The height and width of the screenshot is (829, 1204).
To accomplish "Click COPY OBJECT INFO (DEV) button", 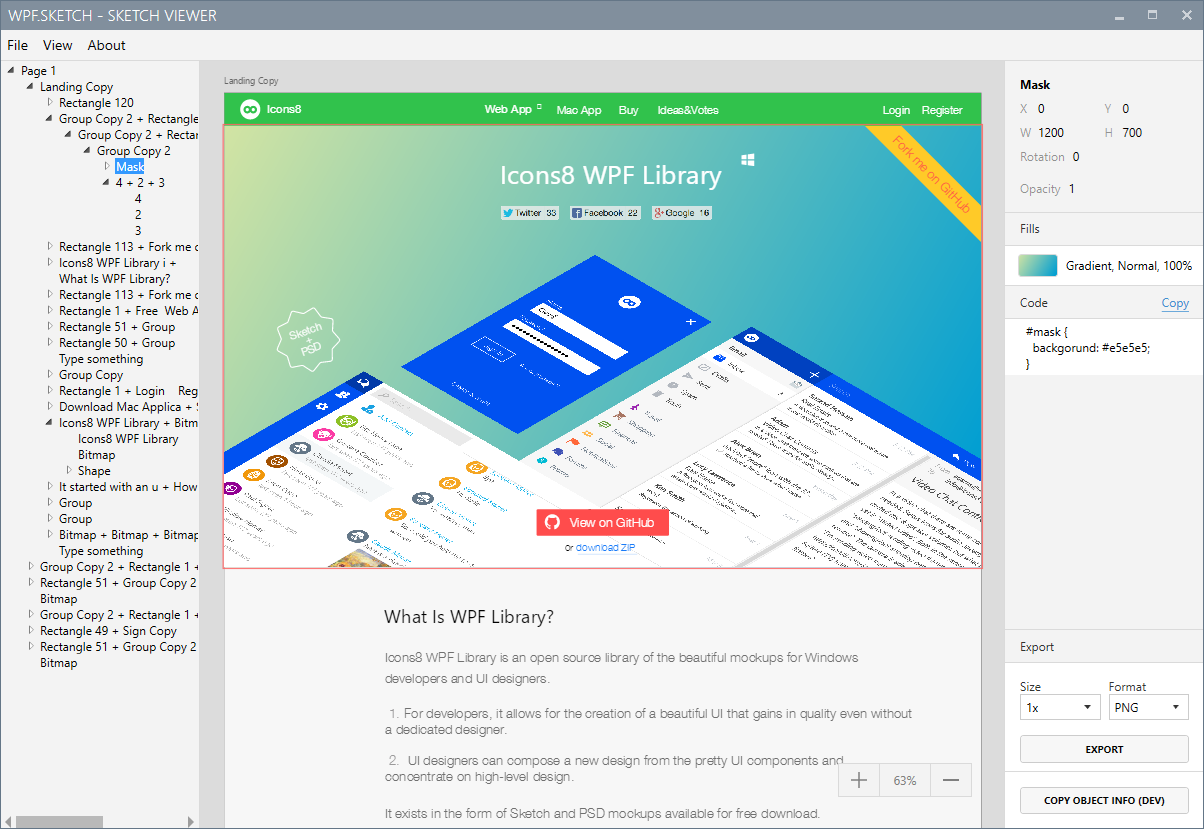I will (1104, 800).
